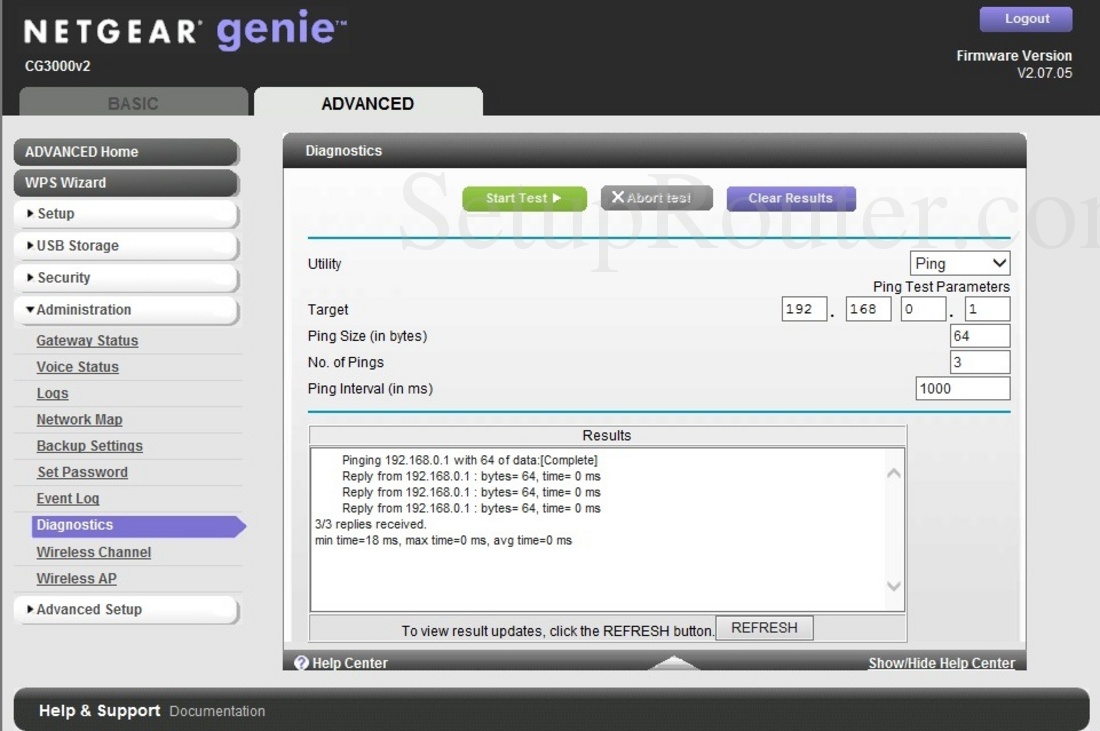This screenshot has height=731, width=1100.
Task: Open the Network Map page
Action: 79,419
